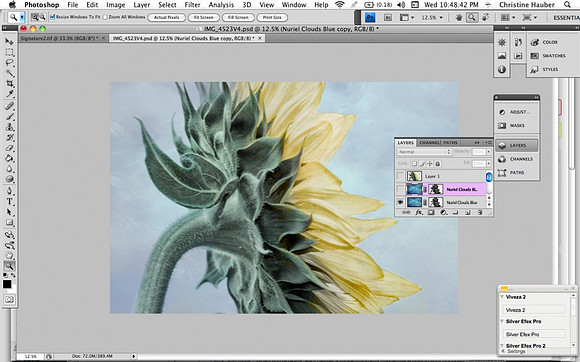Click the Fill Screen button
The width and height of the screenshot is (580, 362).
click(238, 17)
